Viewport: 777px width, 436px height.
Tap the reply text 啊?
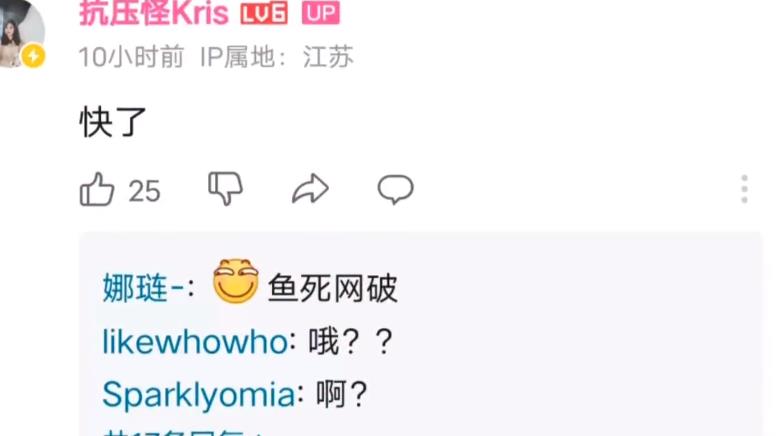coord(342,395)
